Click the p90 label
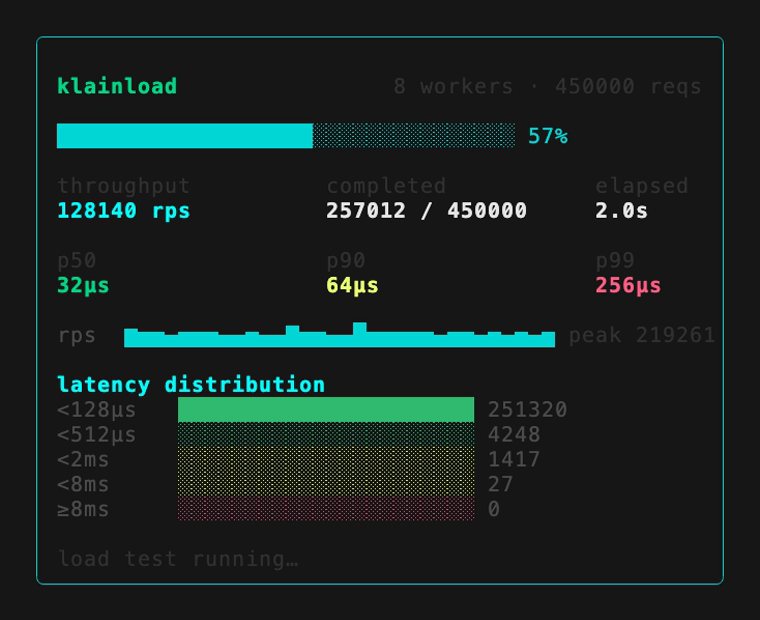The height and width of the screenshot is (620, 760). click(346, 260)
